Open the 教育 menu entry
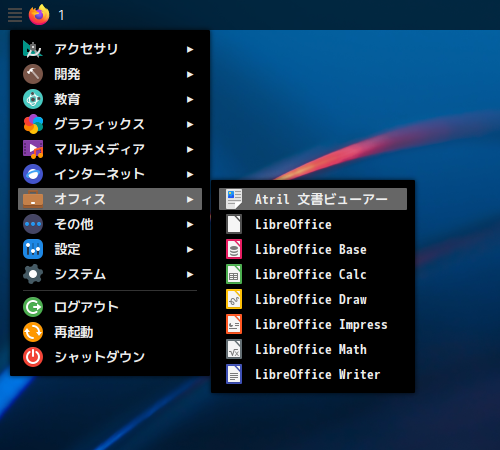This screenshot has height=450, width=500. click(x=110, y=99)
